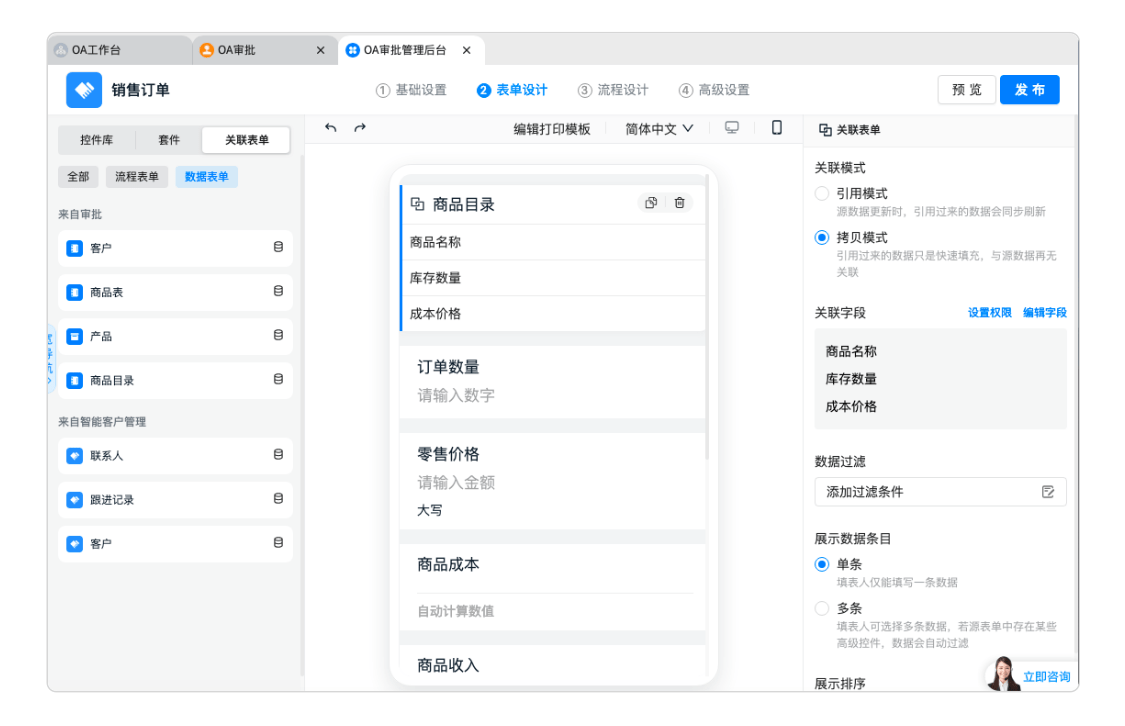The width and height of the screenshot is (1125, 726).
Task: Click the undo arrow icon
Action: tap(331, 128)
